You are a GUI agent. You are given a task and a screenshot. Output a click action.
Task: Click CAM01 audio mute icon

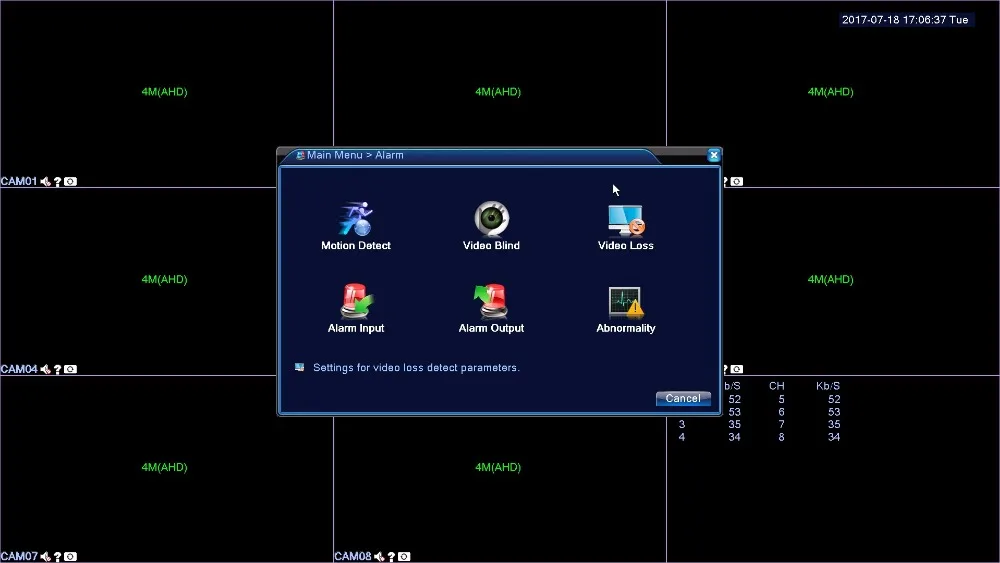point(45,182)
